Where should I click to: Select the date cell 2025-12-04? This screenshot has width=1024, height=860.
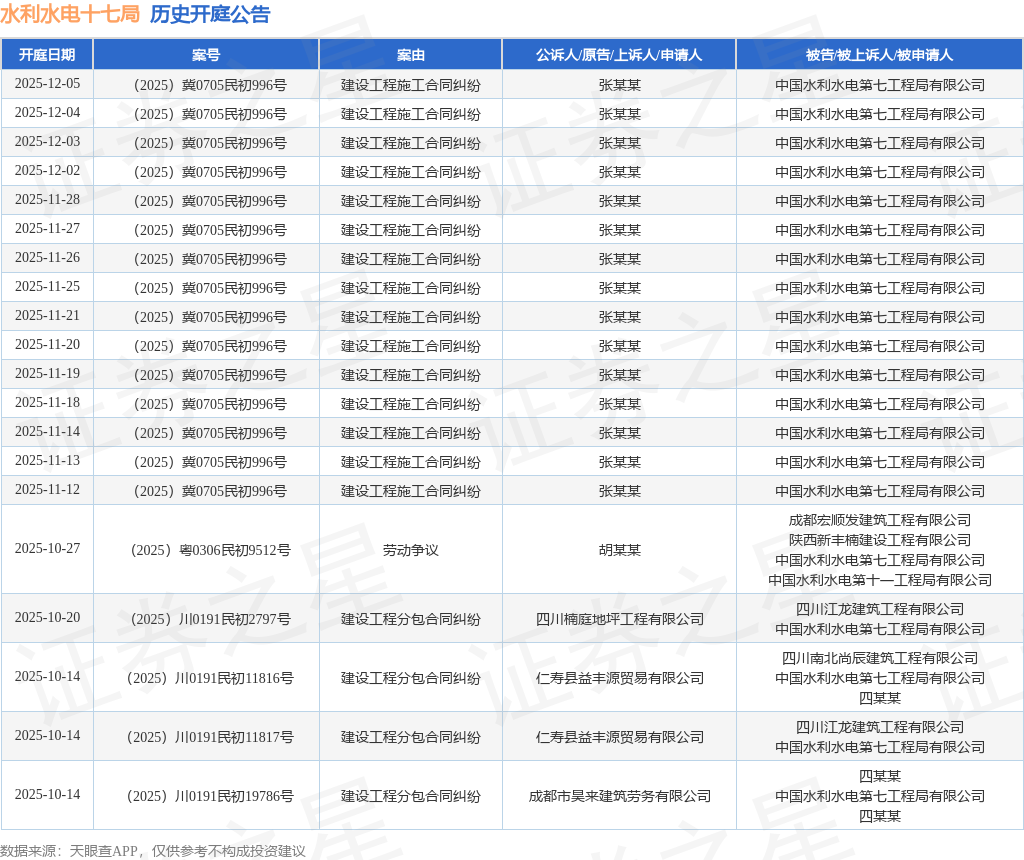(48, 113)
